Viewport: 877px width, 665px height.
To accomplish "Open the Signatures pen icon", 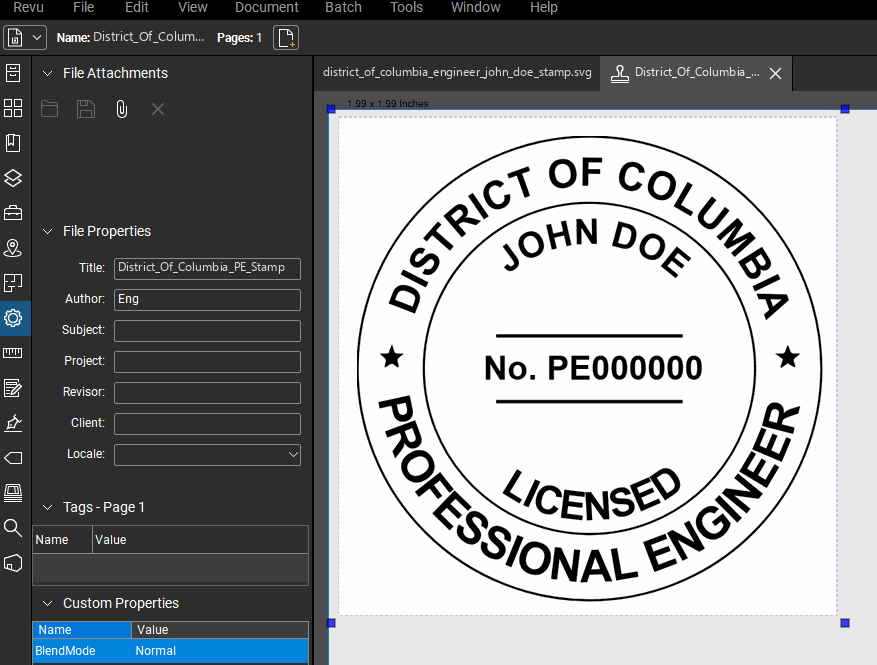I will (13, 423).
